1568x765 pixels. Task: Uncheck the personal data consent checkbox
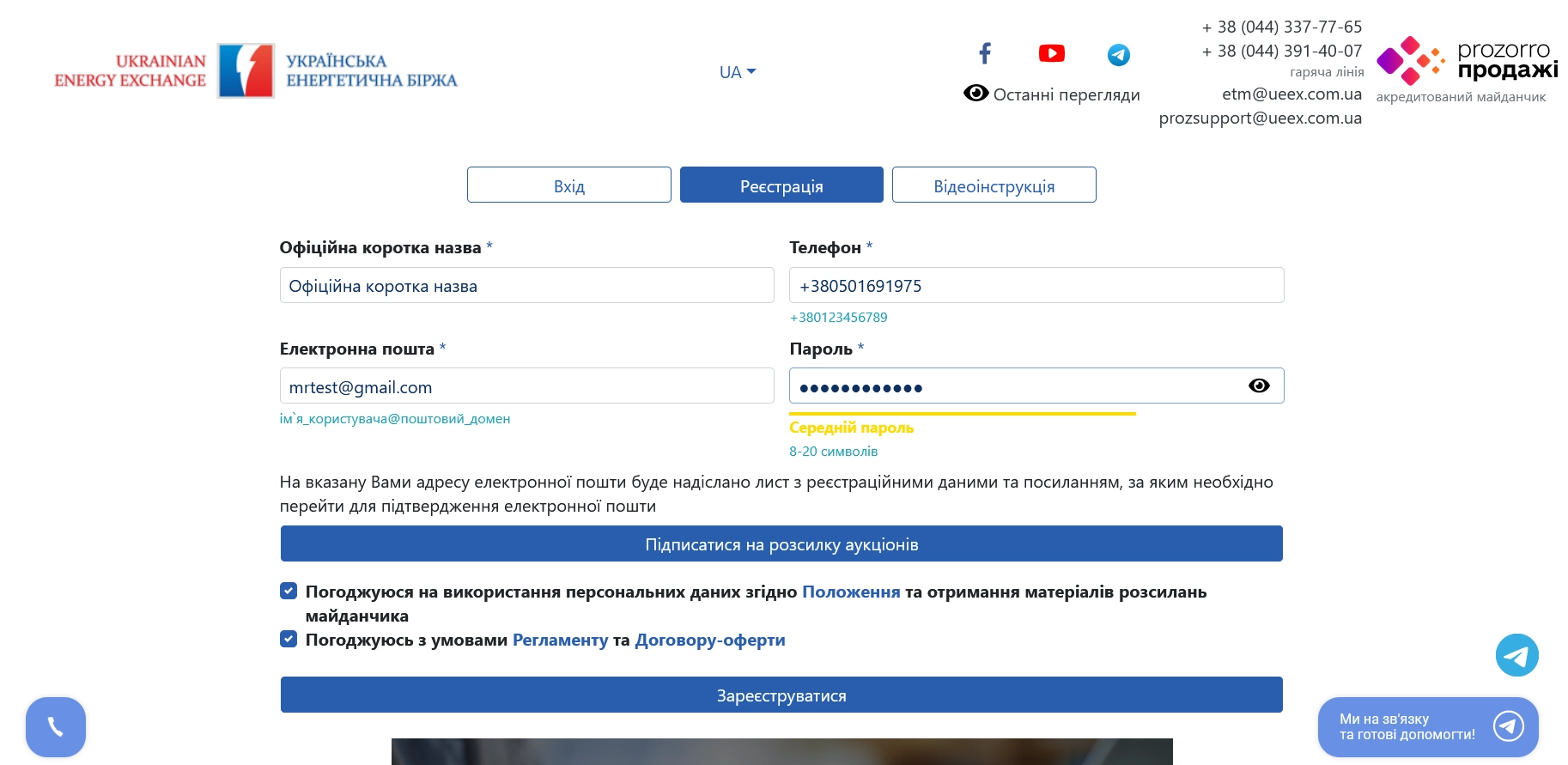289,591
